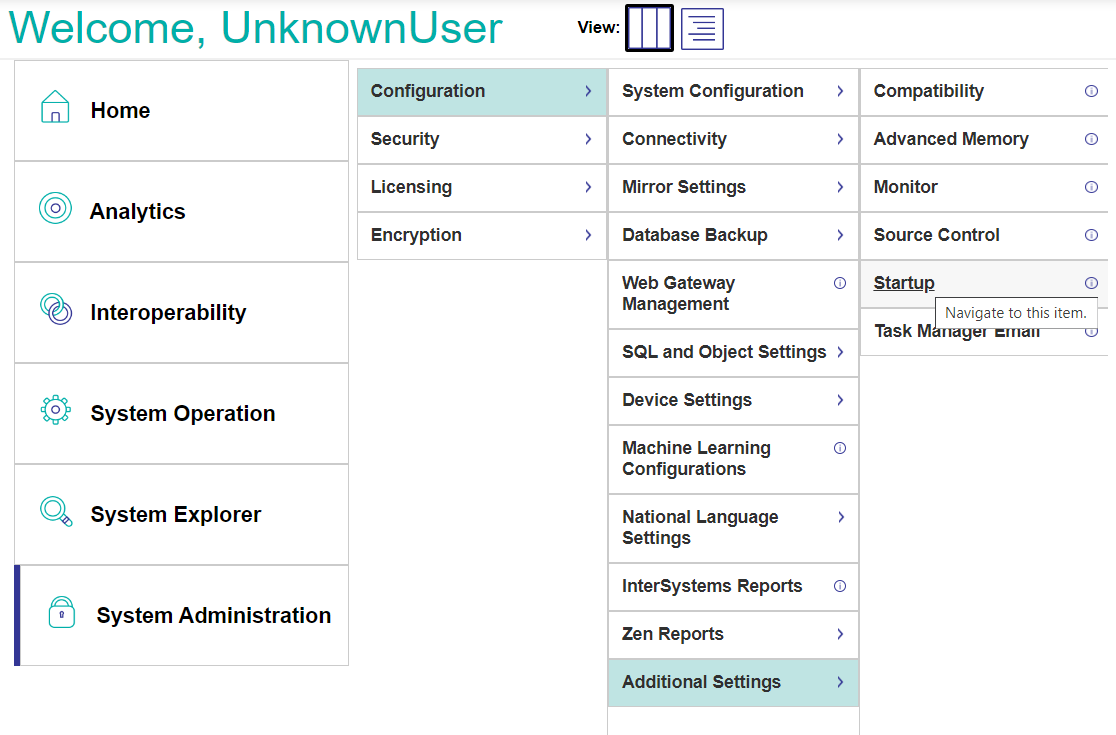1116x735 pixels.
Task: Click the info icon beside Compatibility
Action: (1092, 91)
